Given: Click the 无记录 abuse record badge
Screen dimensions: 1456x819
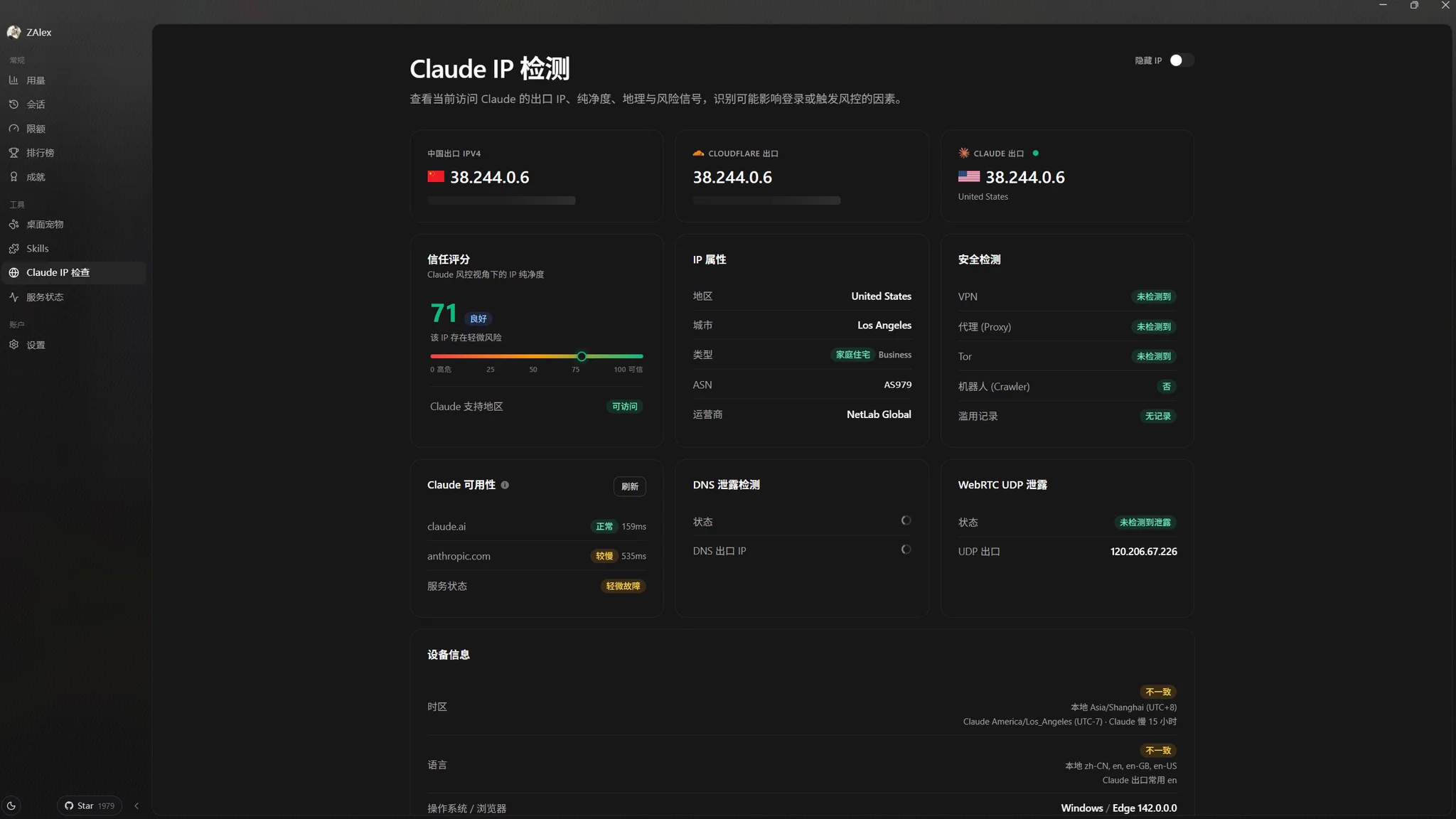Looking at the screenshot, I should point(1157,416).
